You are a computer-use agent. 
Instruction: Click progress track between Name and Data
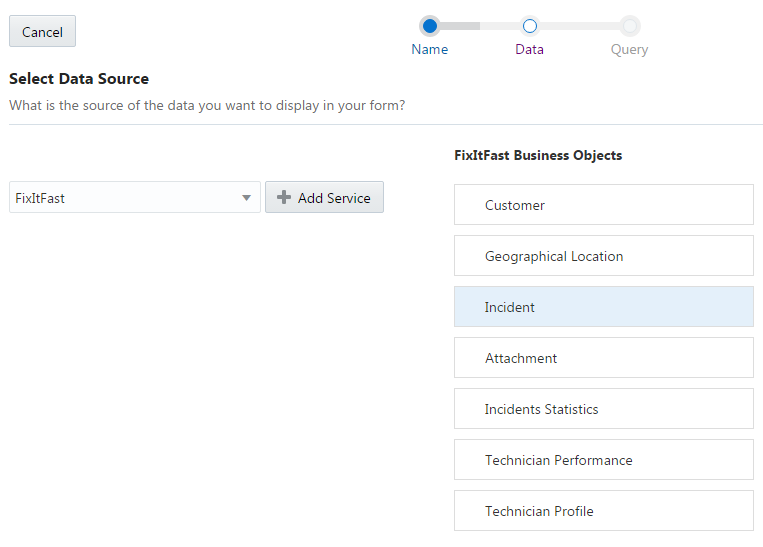(480, 26)
